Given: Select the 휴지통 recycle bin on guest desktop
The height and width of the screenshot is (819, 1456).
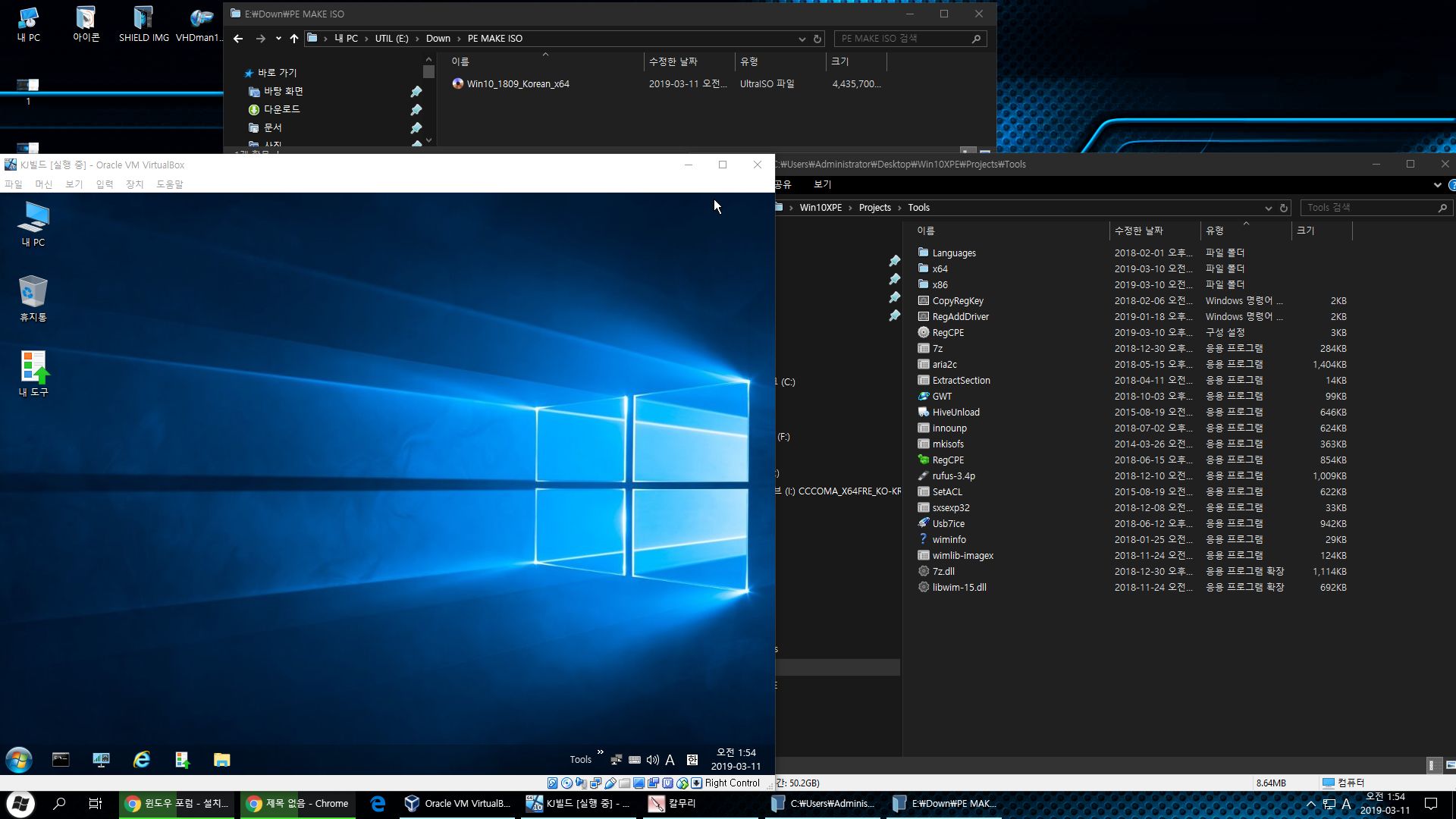Looking at the screenshot, I should (x=33, y=299).
